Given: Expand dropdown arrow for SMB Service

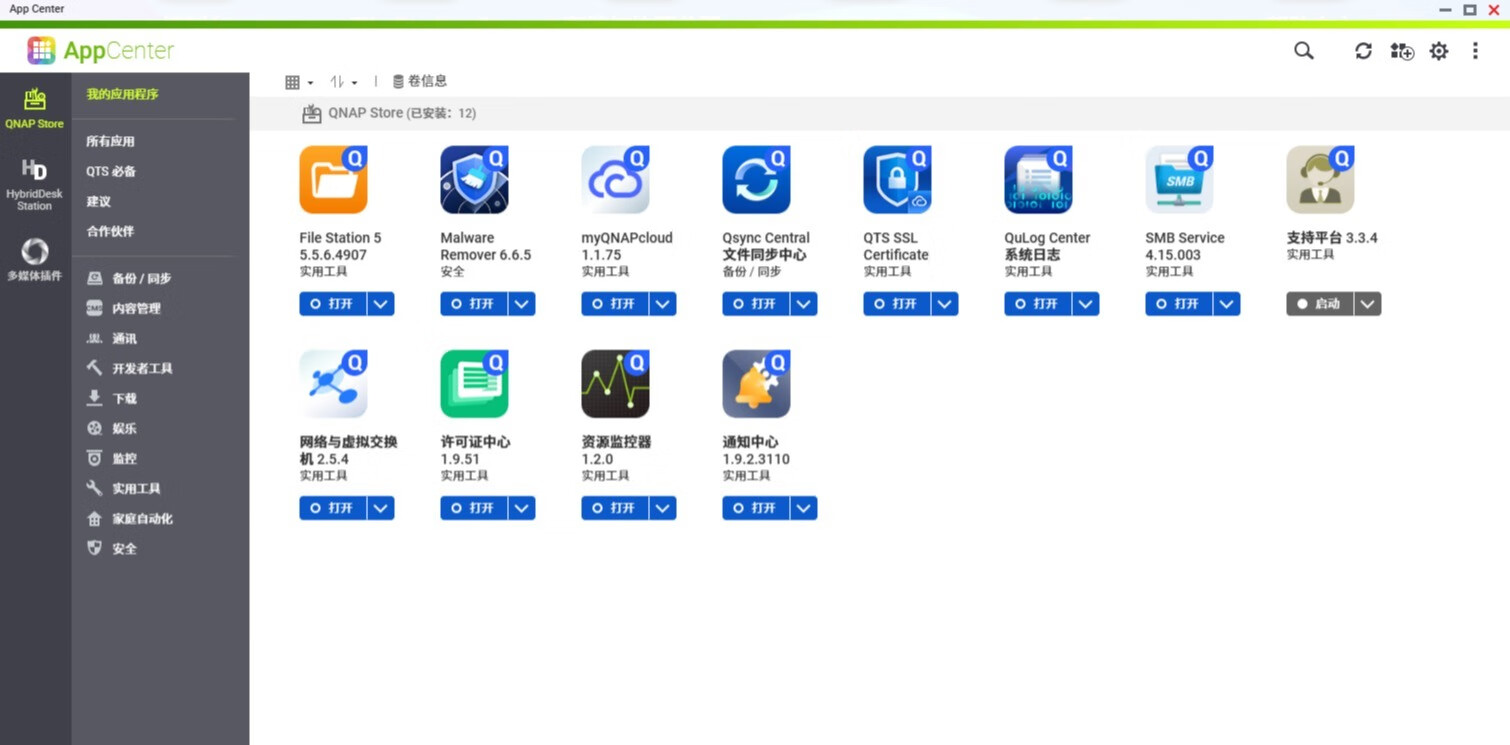Looking at the screenshot, I should tap(1226, 304).
